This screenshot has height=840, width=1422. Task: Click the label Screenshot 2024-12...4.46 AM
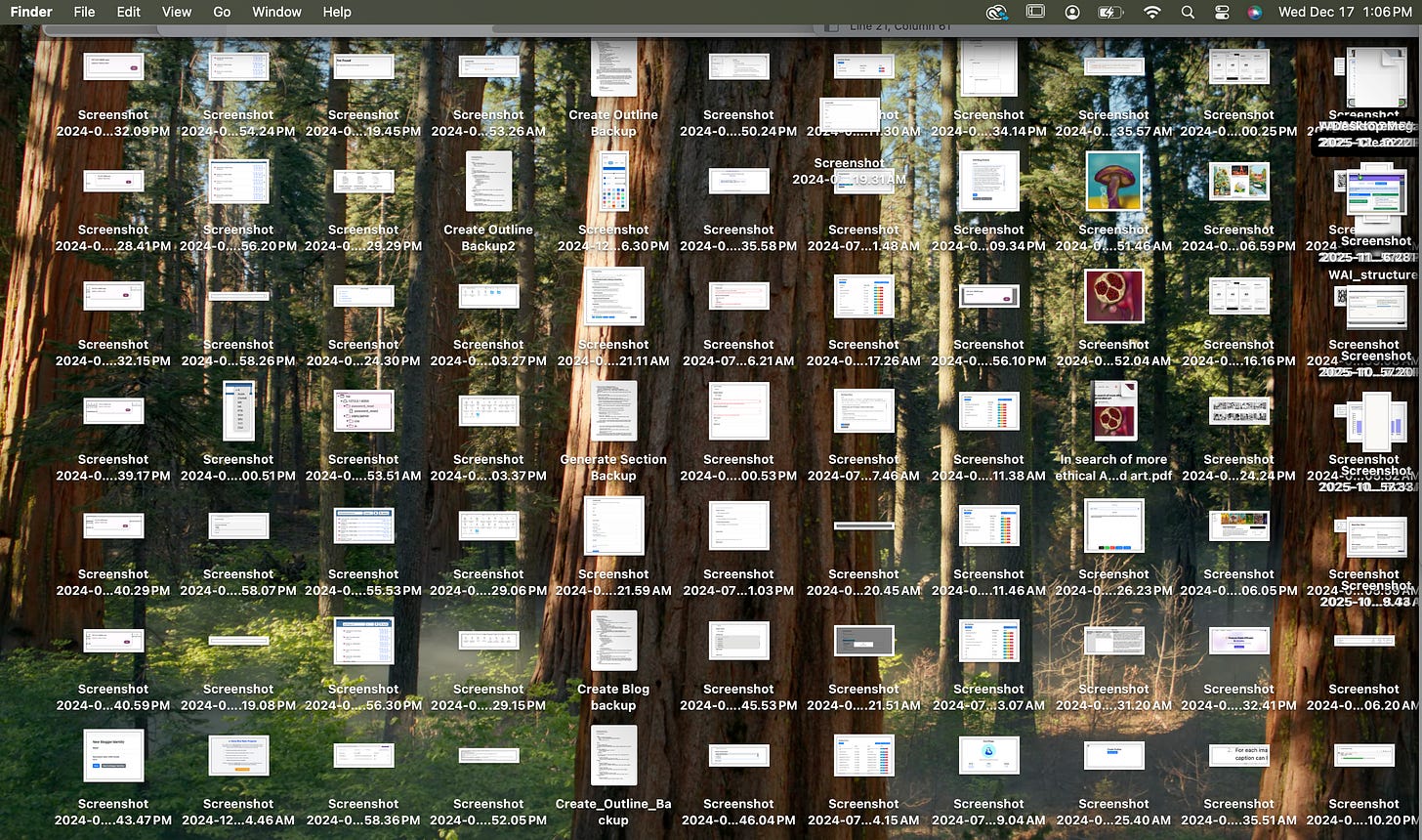238,812
